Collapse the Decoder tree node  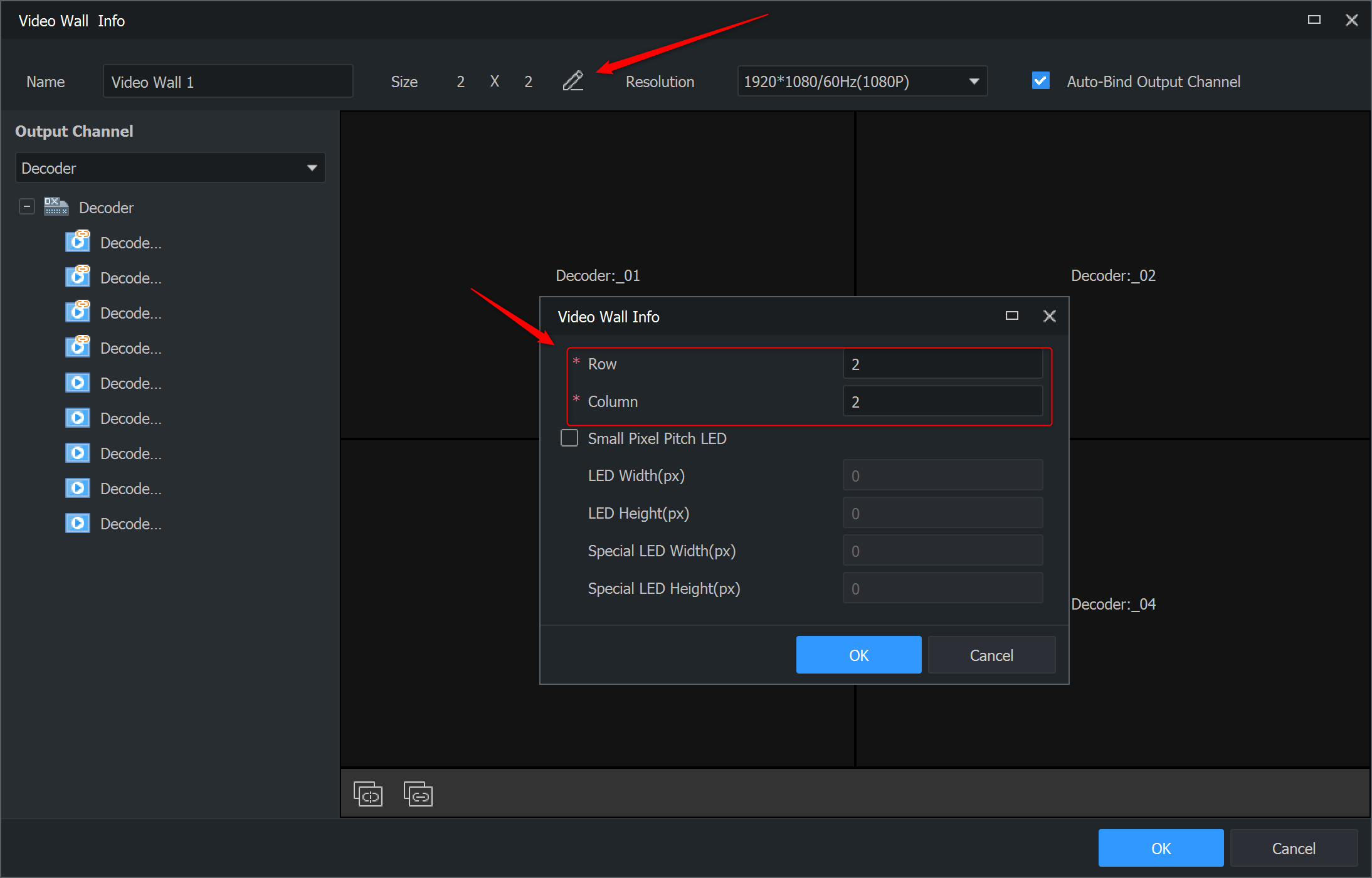coord(26,206)
